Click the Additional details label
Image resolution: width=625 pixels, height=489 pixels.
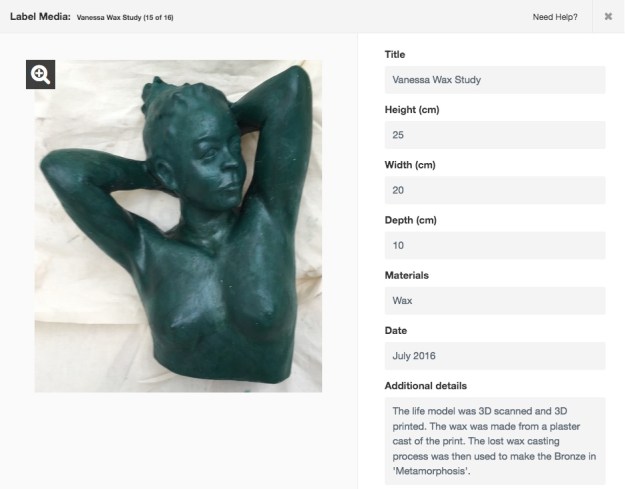point(426,386)
